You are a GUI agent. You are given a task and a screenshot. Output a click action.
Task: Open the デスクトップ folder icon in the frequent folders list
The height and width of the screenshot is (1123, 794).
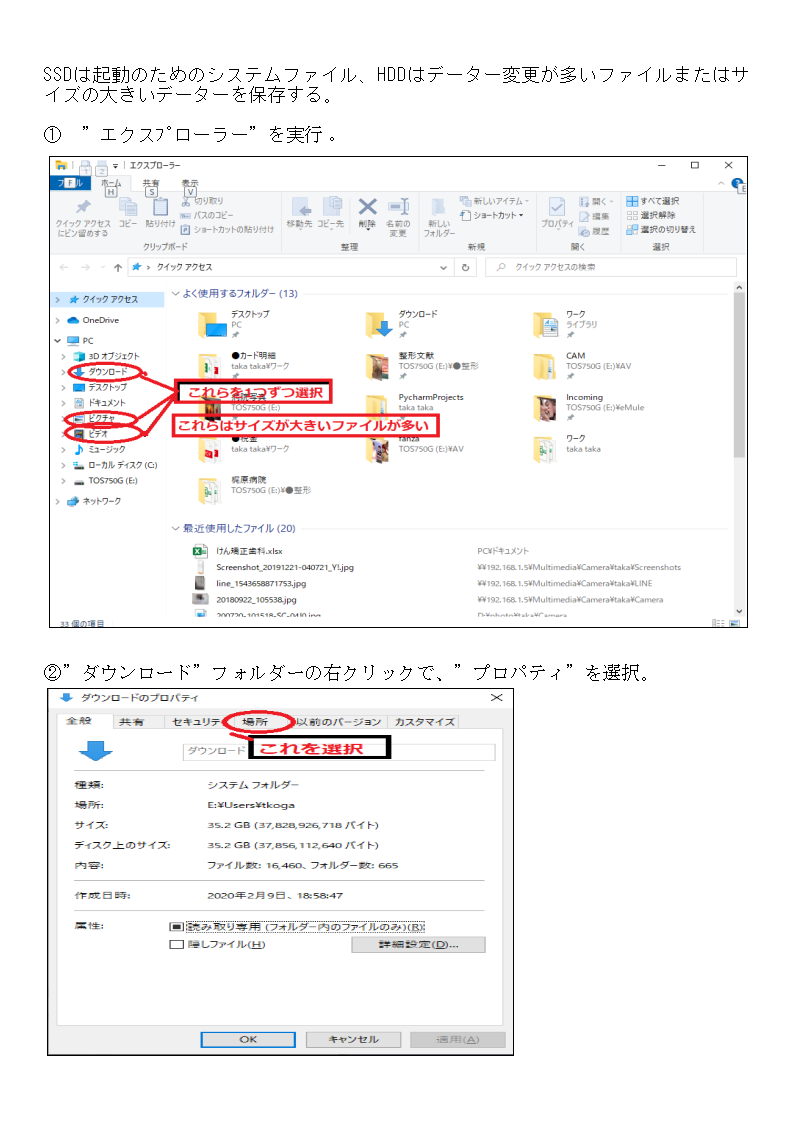coord(213,325)
